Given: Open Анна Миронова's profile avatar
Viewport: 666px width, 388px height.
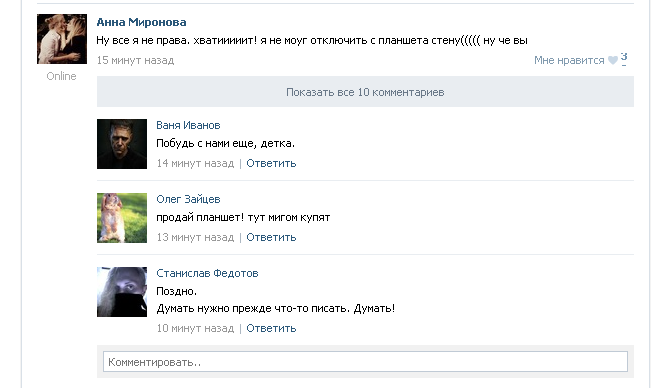Looking at the screenshot, I should (62, 39).
